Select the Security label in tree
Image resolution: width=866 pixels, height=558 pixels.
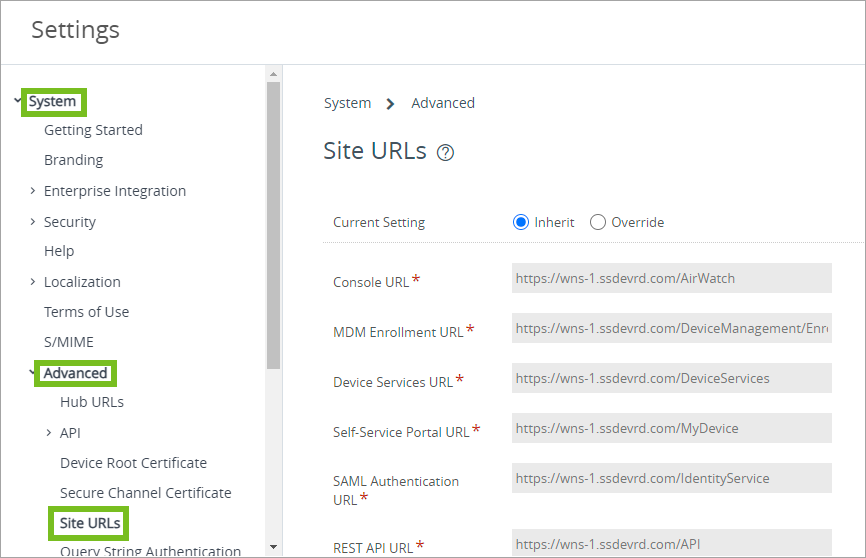70,222
